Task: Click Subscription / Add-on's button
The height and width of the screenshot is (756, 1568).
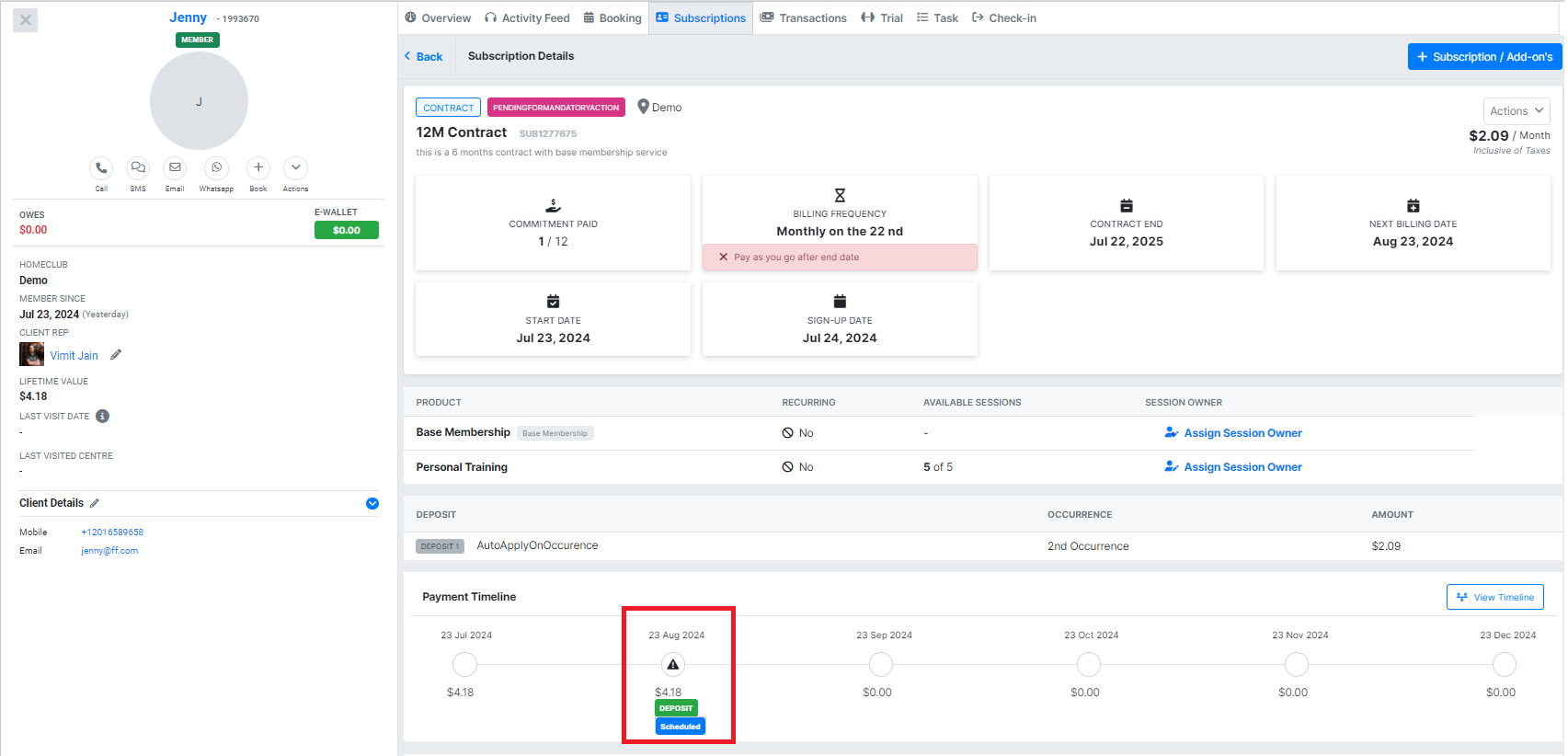Action: click(1484, 57)
